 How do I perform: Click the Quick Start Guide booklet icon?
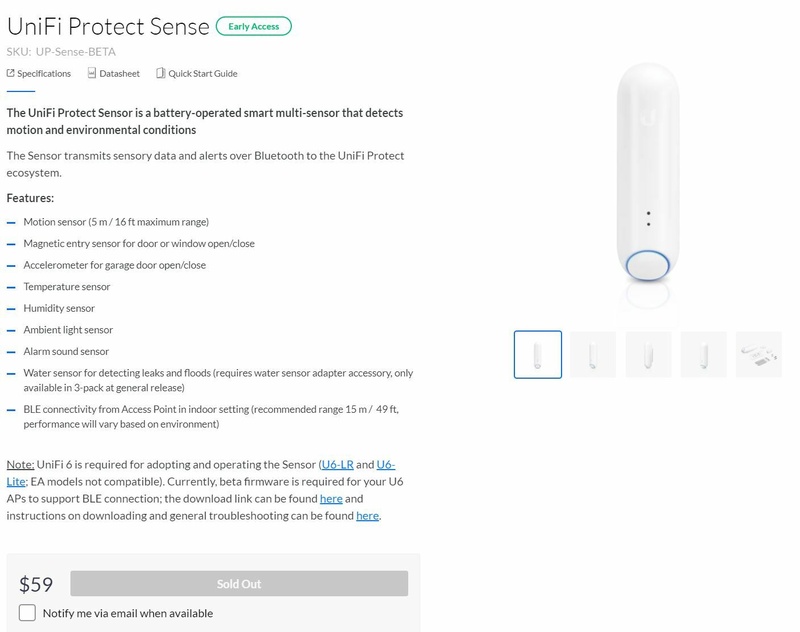(x=160, y=73)
